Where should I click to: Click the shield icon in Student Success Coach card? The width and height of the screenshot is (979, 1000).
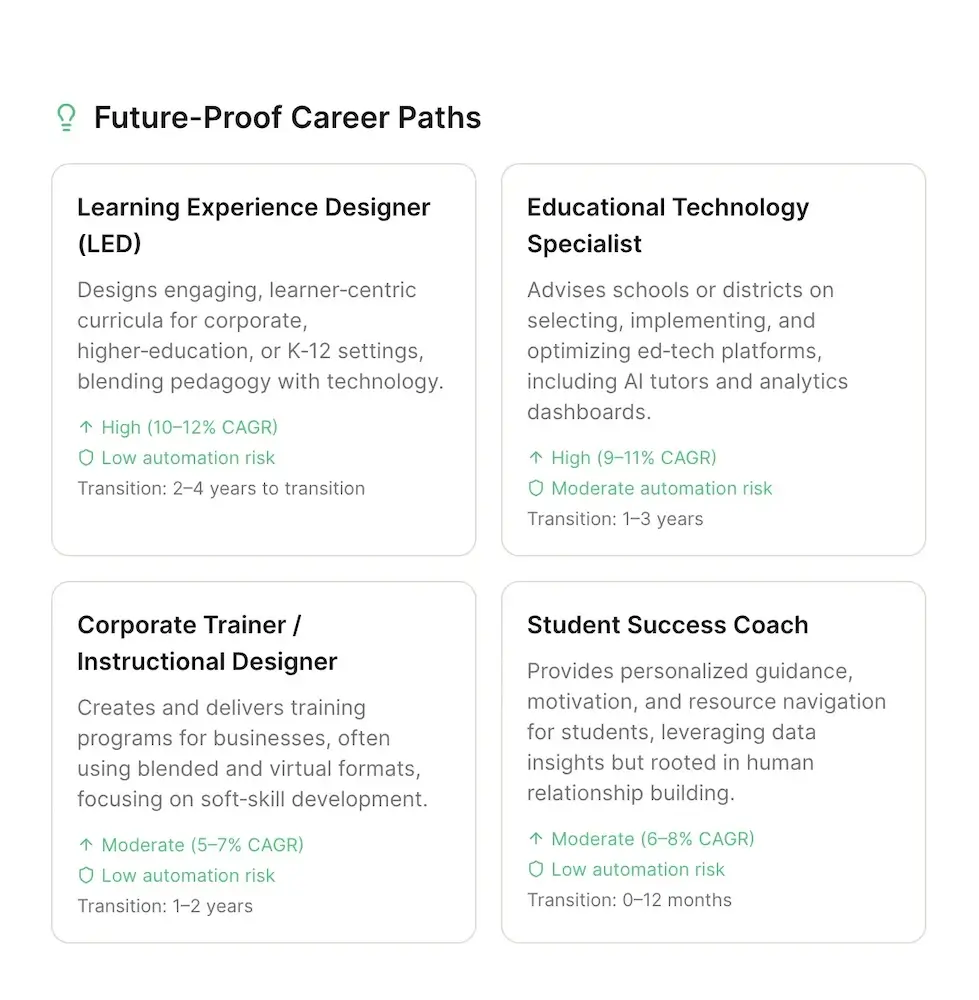pyautogui.click(x=536, y=870)
